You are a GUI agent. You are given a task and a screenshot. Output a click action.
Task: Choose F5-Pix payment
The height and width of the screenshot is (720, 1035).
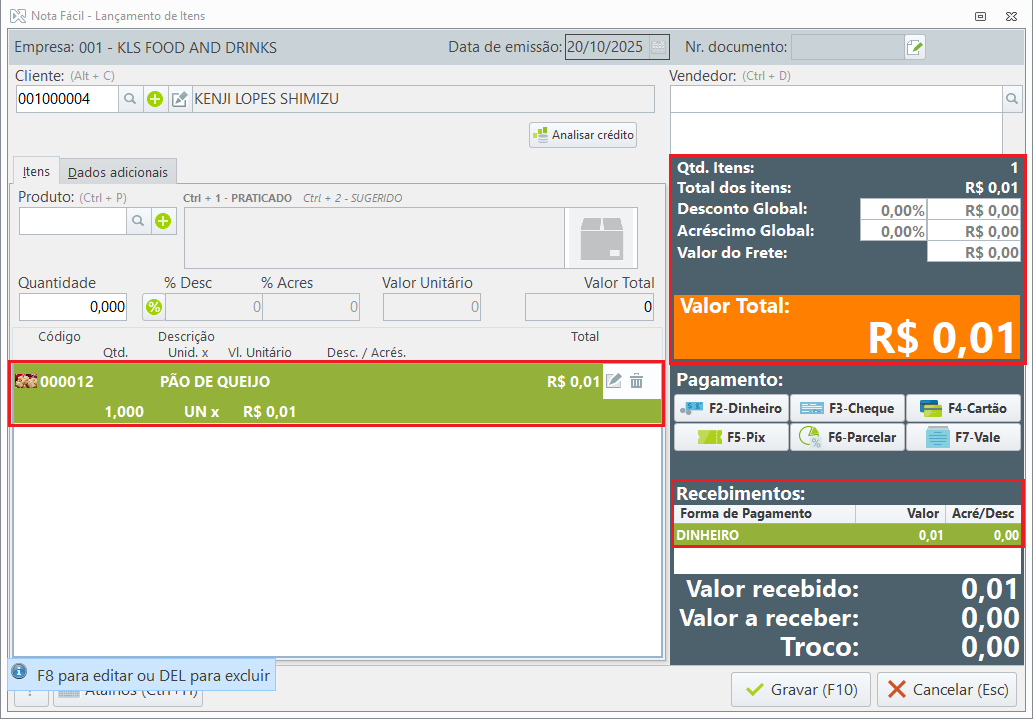731,438
